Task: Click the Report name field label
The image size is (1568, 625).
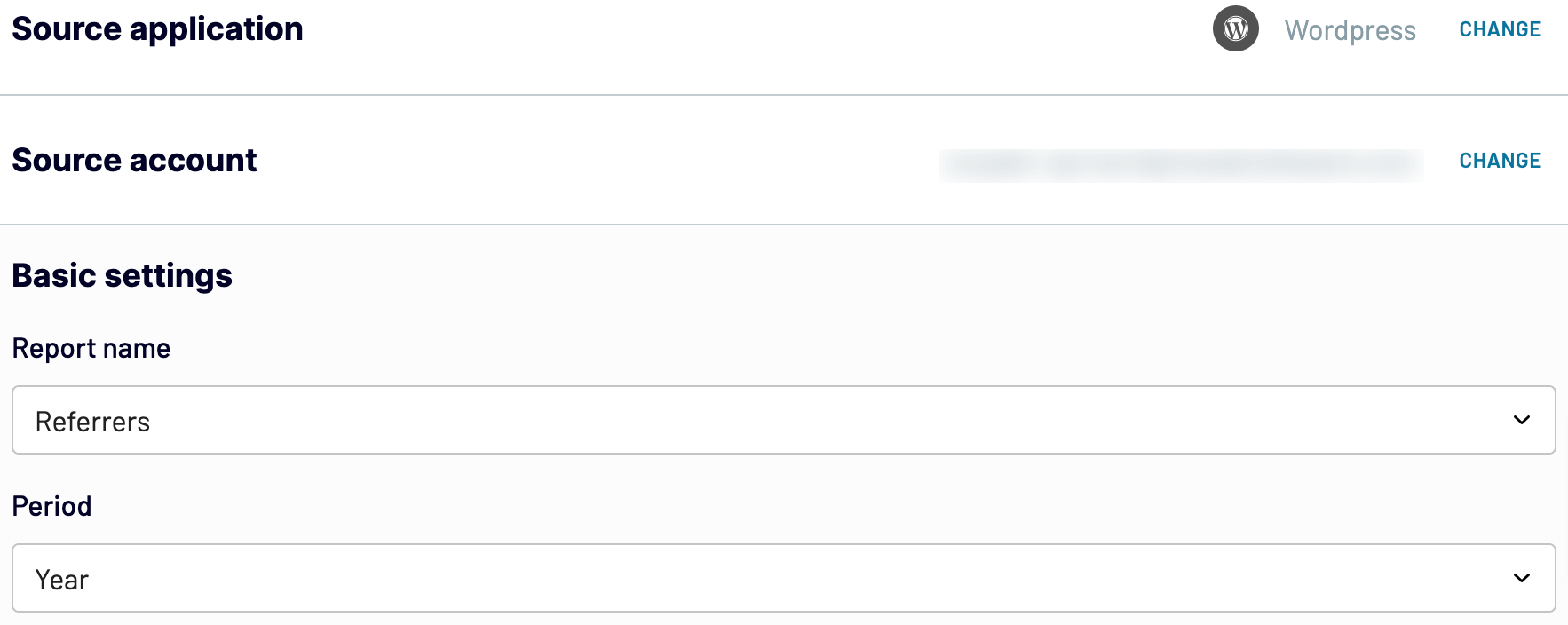Action: coord(91,349)
